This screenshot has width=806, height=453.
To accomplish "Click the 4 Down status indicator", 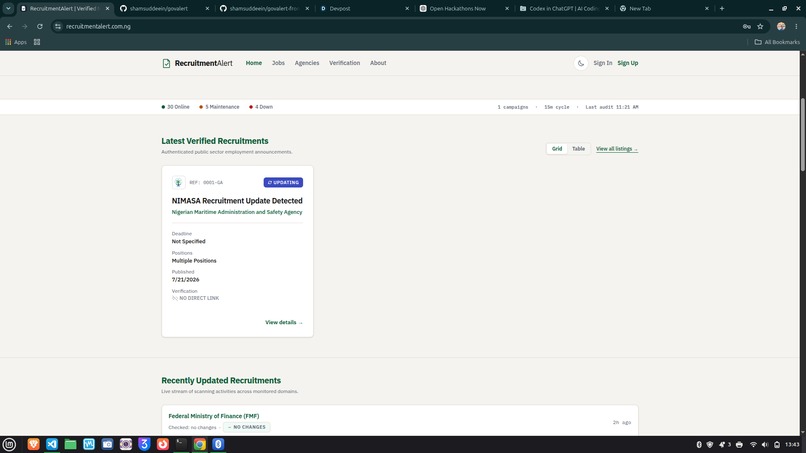I will [x=261, y=107].
